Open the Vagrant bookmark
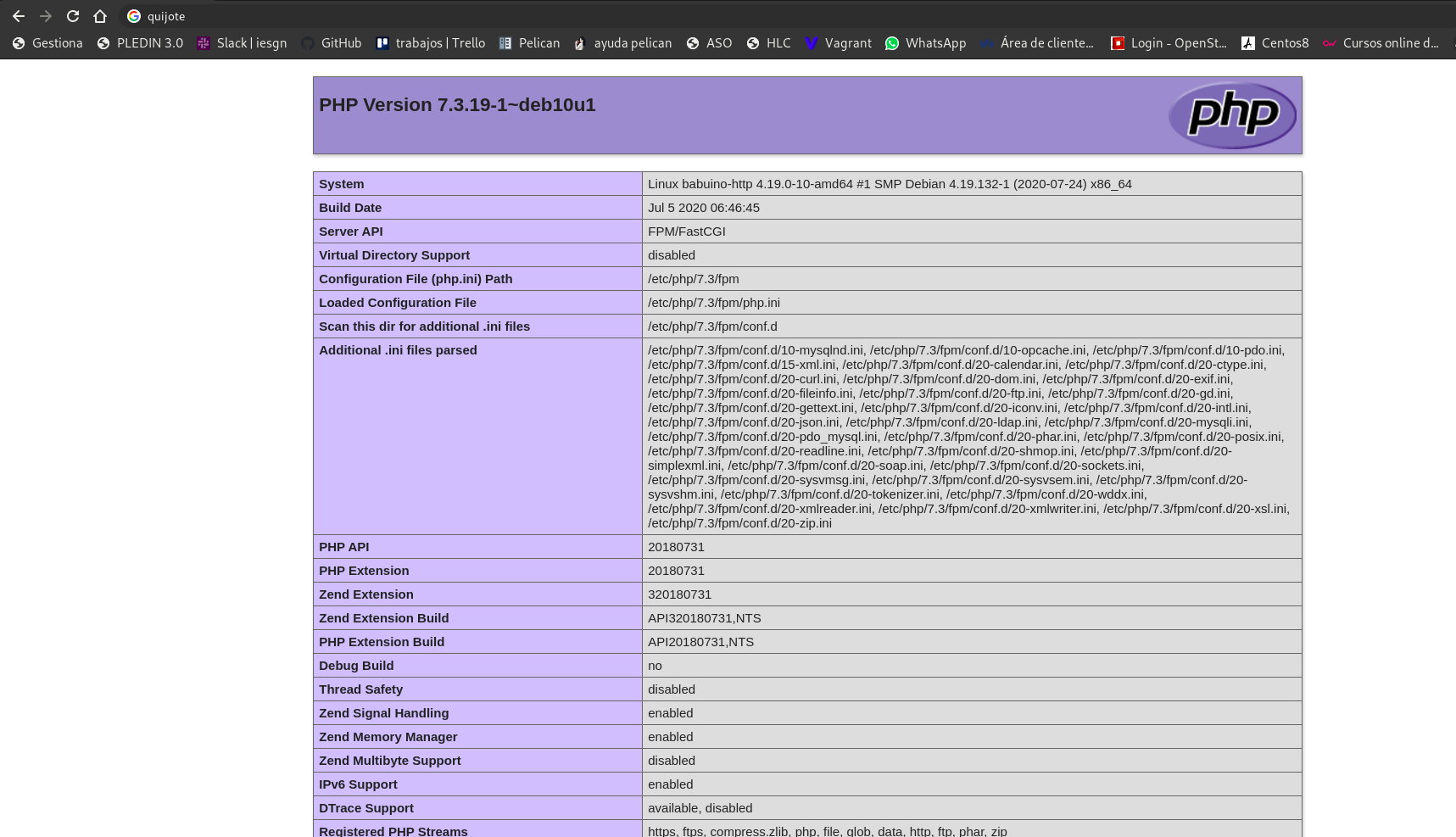The width and height of the screenshot is (1456, 837). 838,43
